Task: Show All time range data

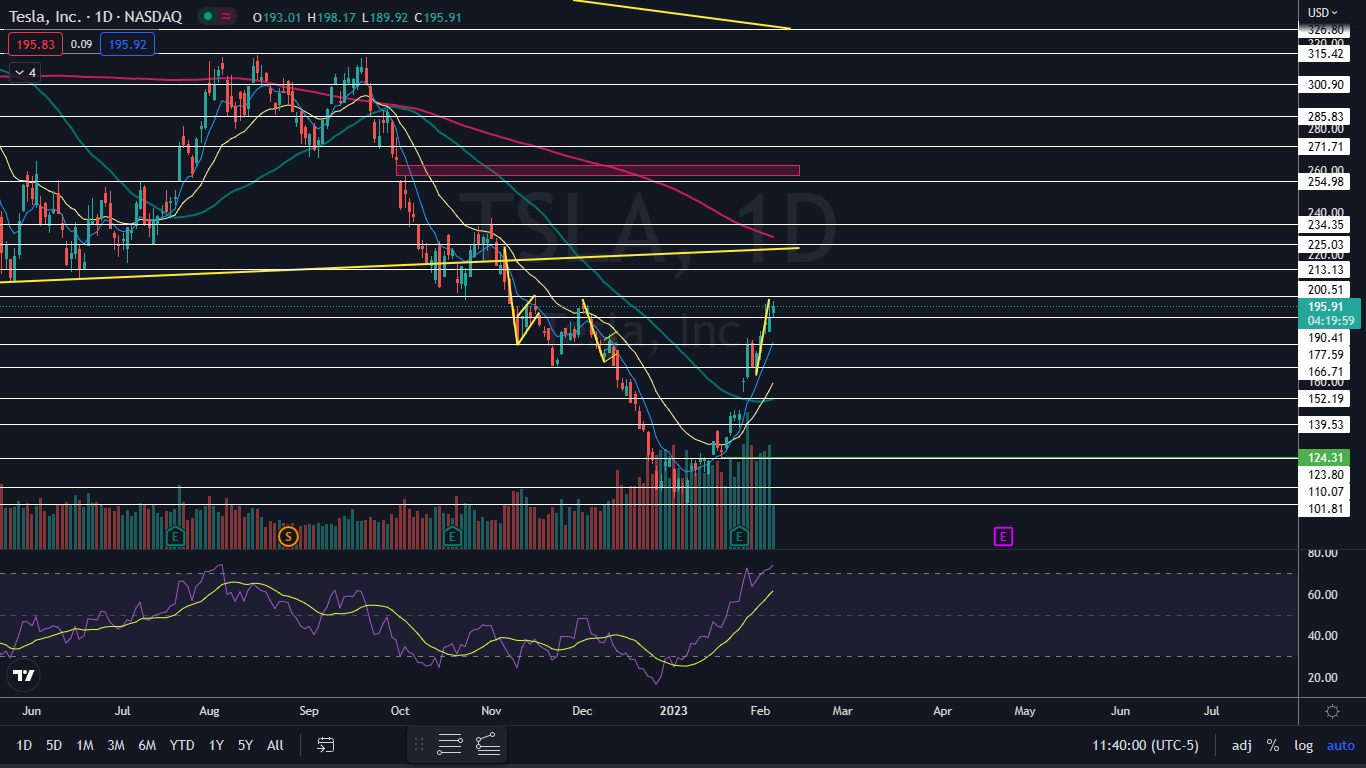Action: point(275,745)
